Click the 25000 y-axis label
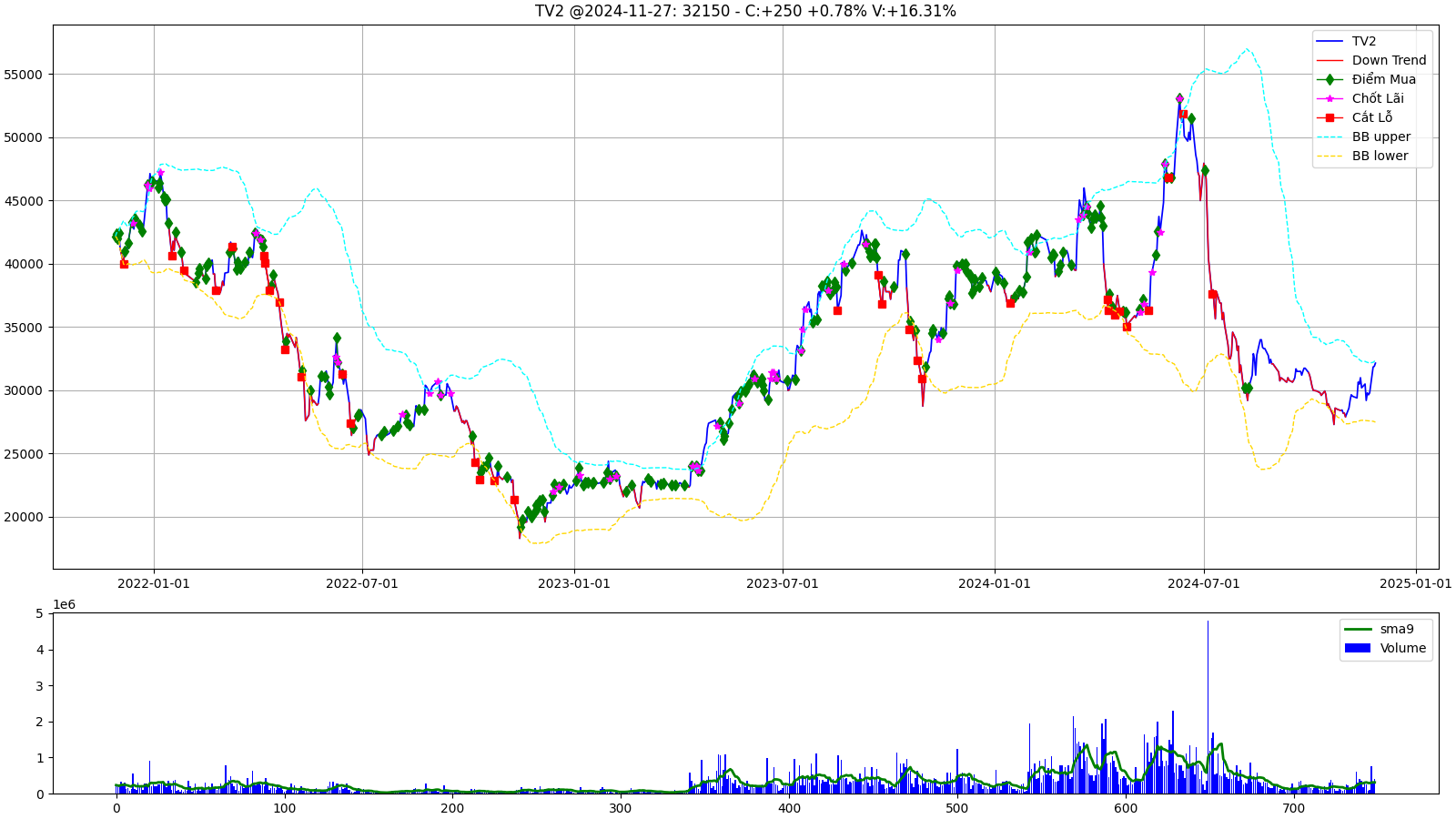 [25, 454]
